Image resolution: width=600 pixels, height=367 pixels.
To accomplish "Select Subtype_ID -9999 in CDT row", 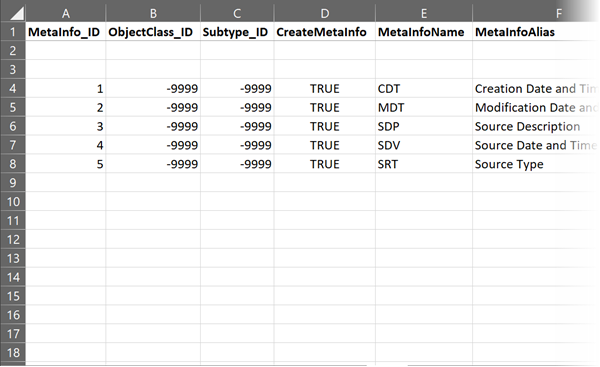I will 237,88.
